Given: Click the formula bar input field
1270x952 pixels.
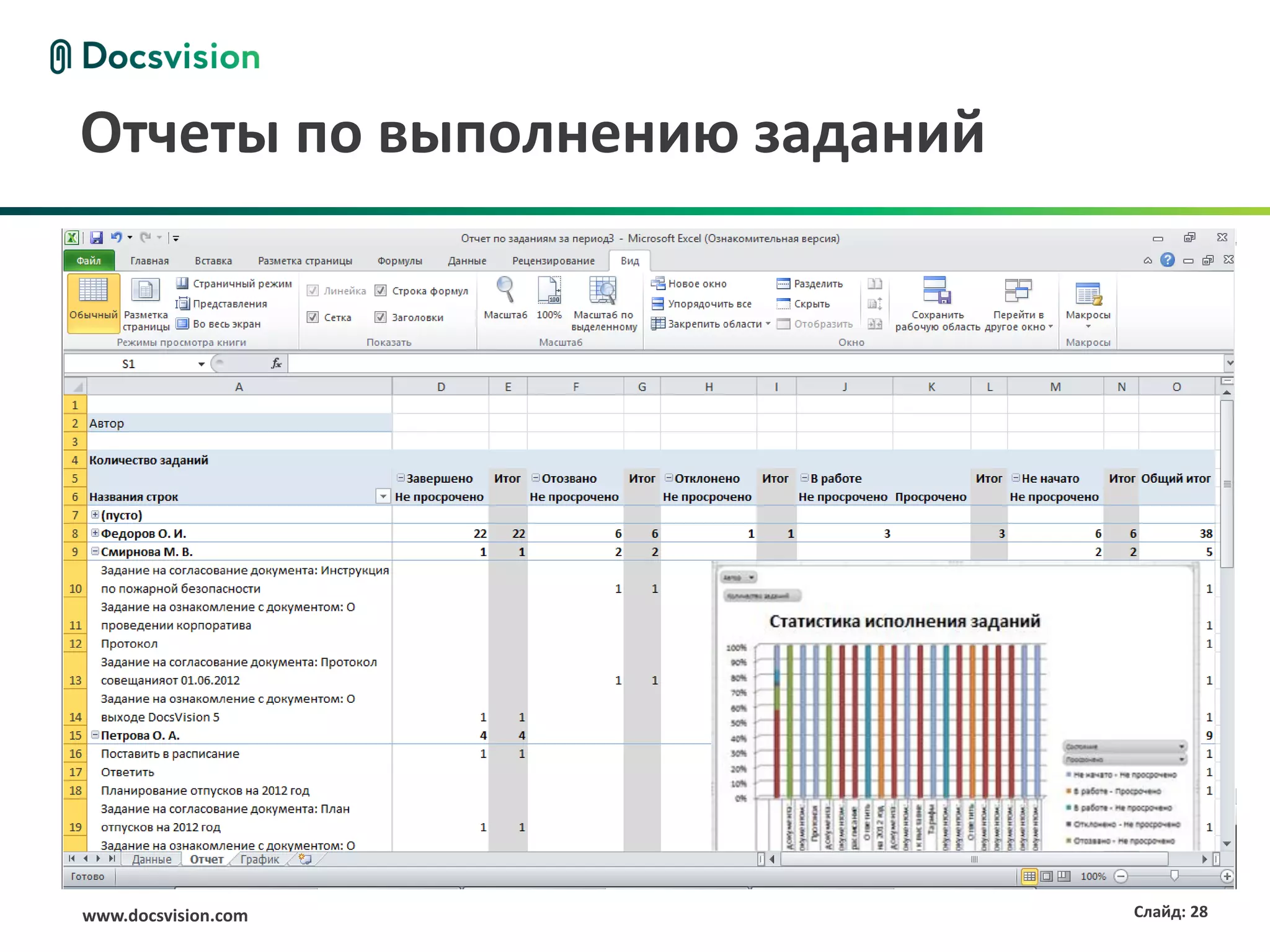Looking at the screenshot, I should click(757, 363).
